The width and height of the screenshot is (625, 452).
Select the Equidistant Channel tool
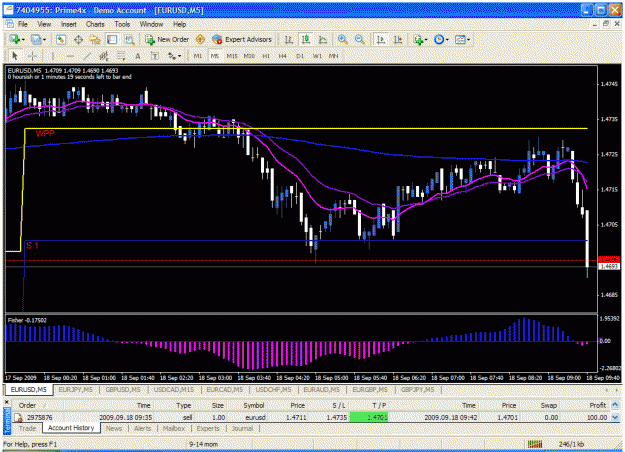104,56
